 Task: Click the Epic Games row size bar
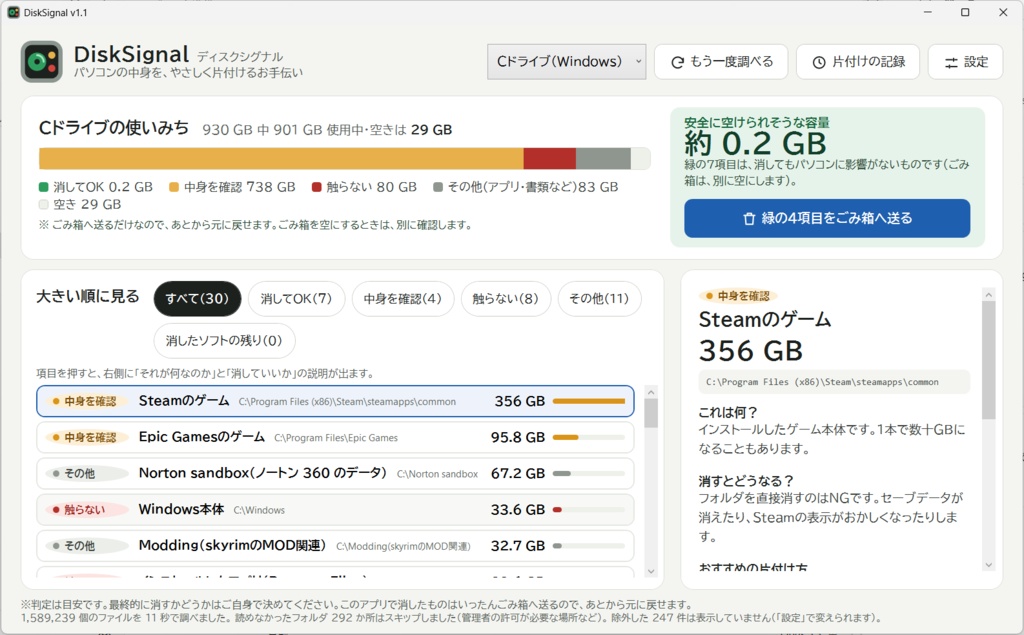tap(589, 437)
